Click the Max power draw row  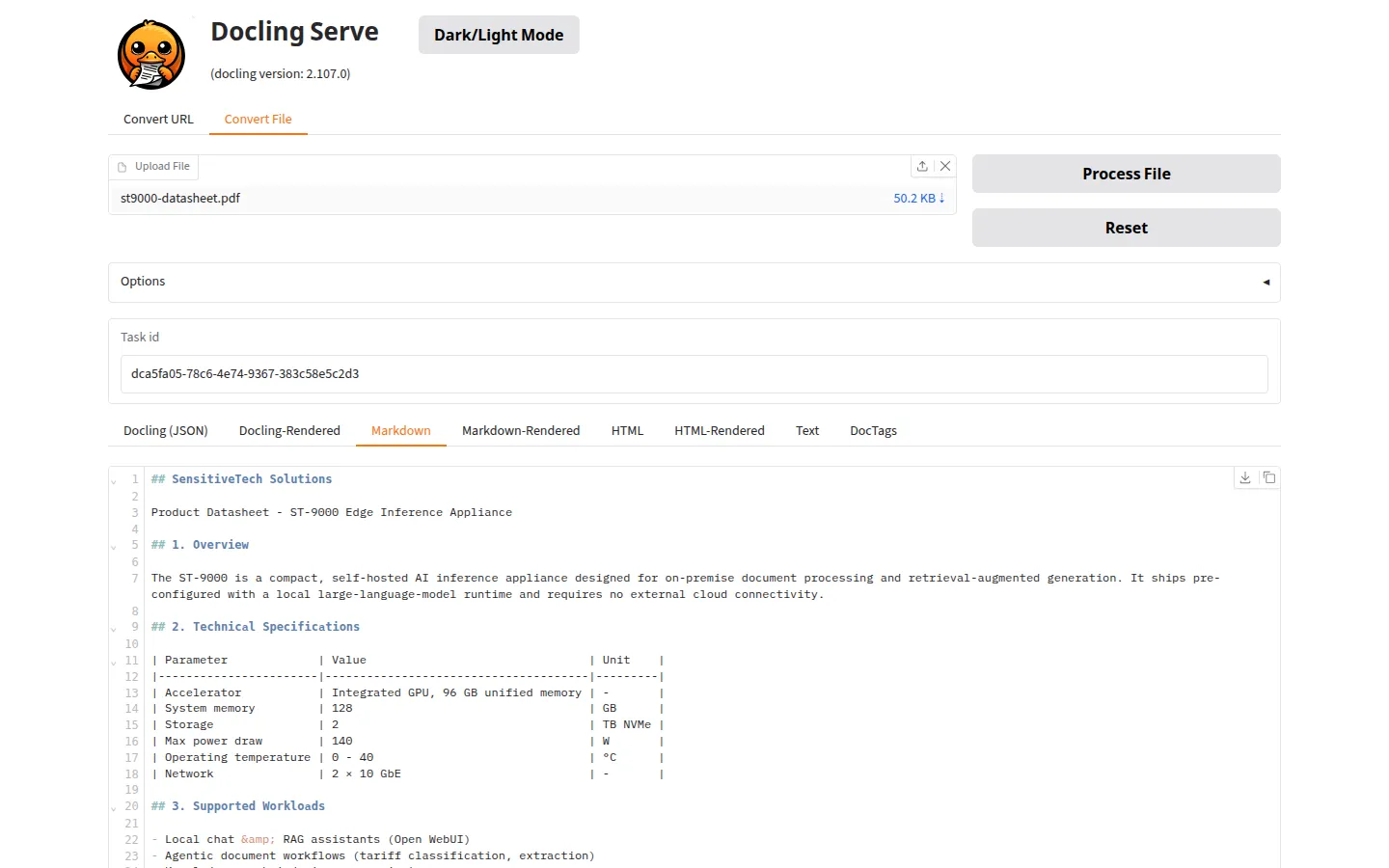point(408,742)
